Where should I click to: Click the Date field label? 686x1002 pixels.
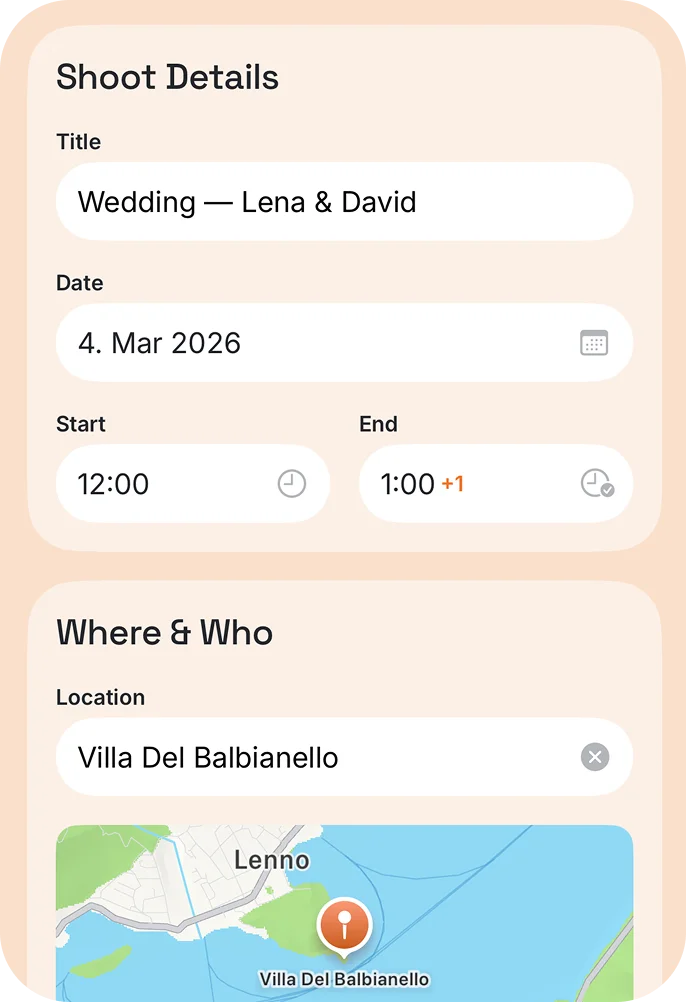[x=79, y=283]
